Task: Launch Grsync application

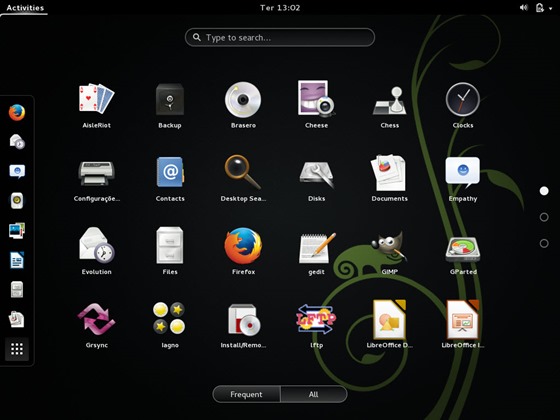Action: (96, 320)
